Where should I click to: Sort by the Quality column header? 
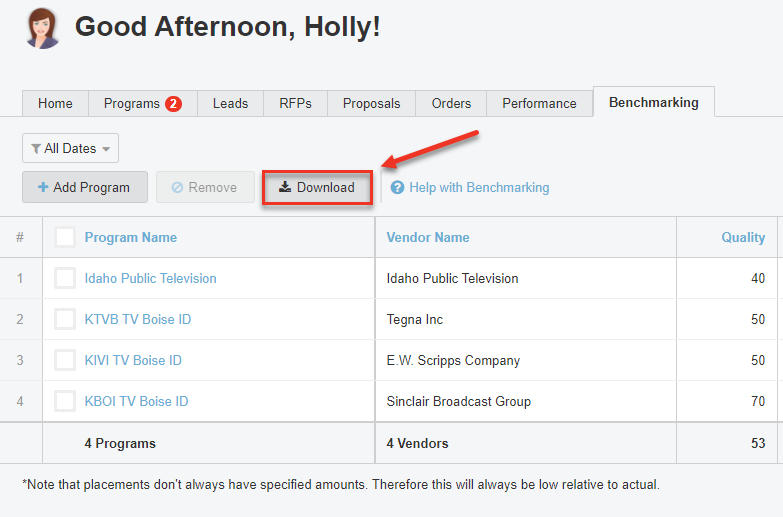pyautogui.click(x=743, y=237)
